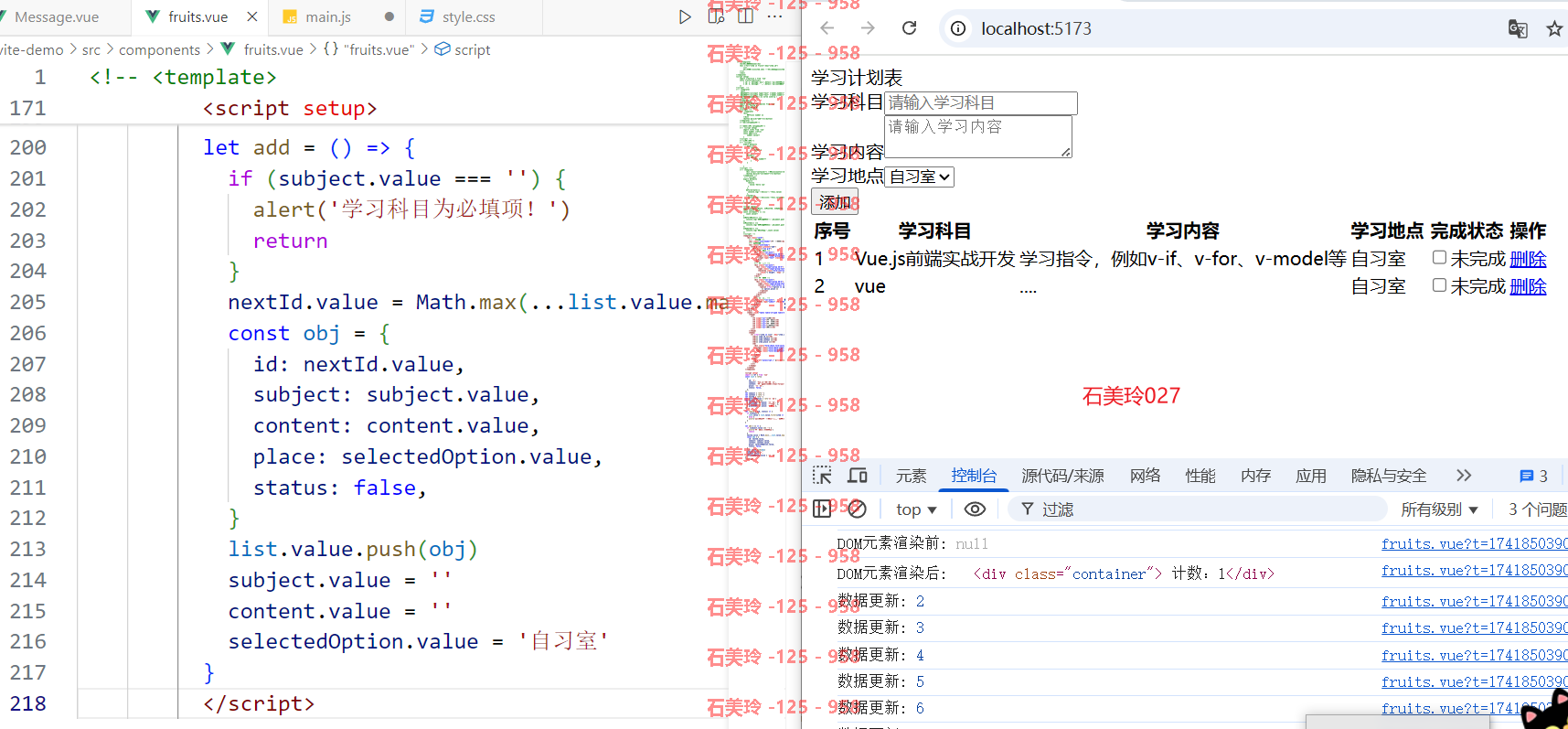Open the 3 messages issues badge
The height and width of the screenshot is (729, 1568).
click(x=1534, y=476)
